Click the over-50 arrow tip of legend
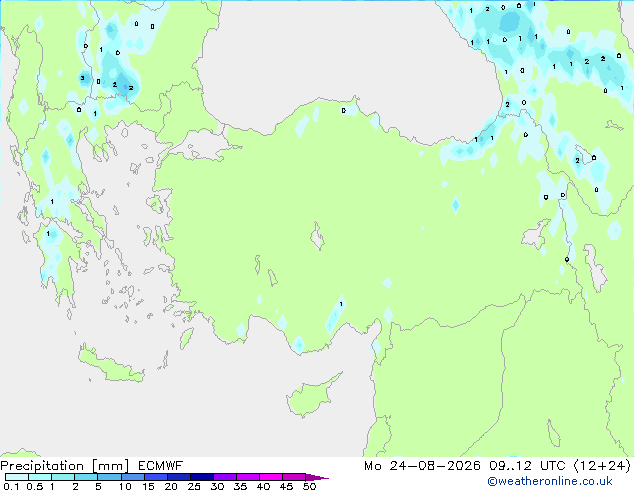 [x=317, y=477]
